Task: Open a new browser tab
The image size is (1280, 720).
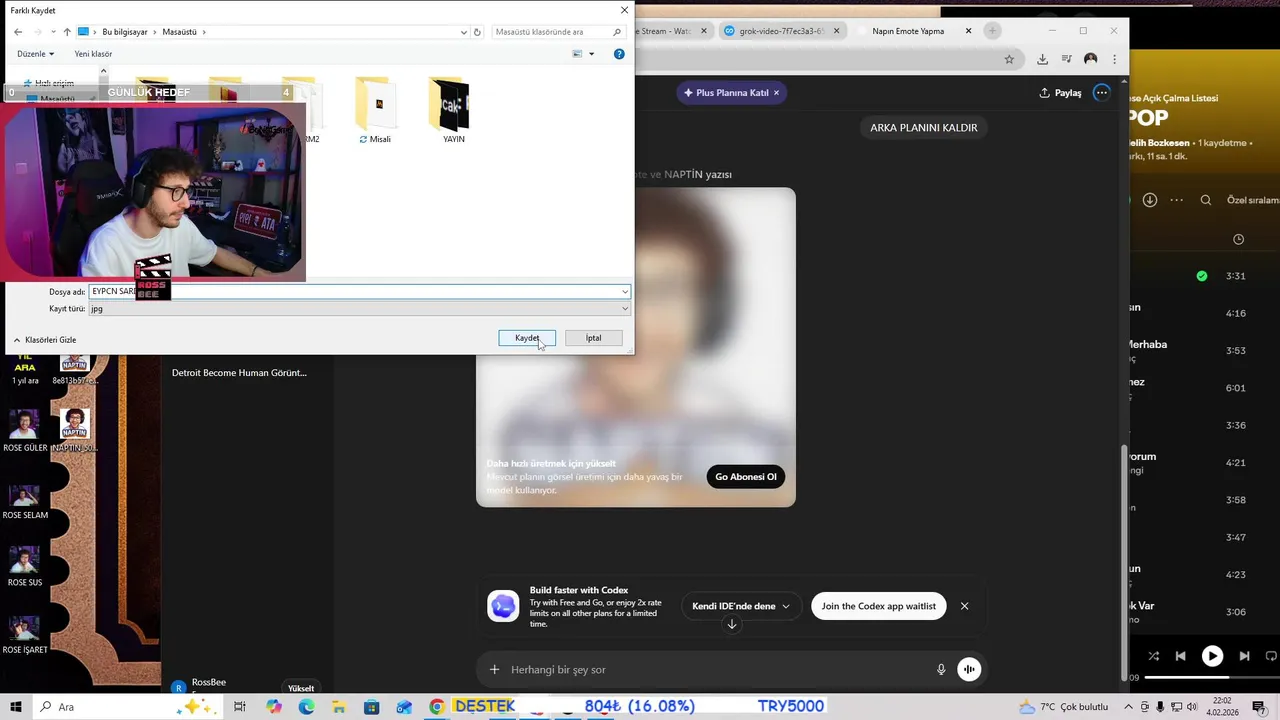Action: tap(992, 31)
